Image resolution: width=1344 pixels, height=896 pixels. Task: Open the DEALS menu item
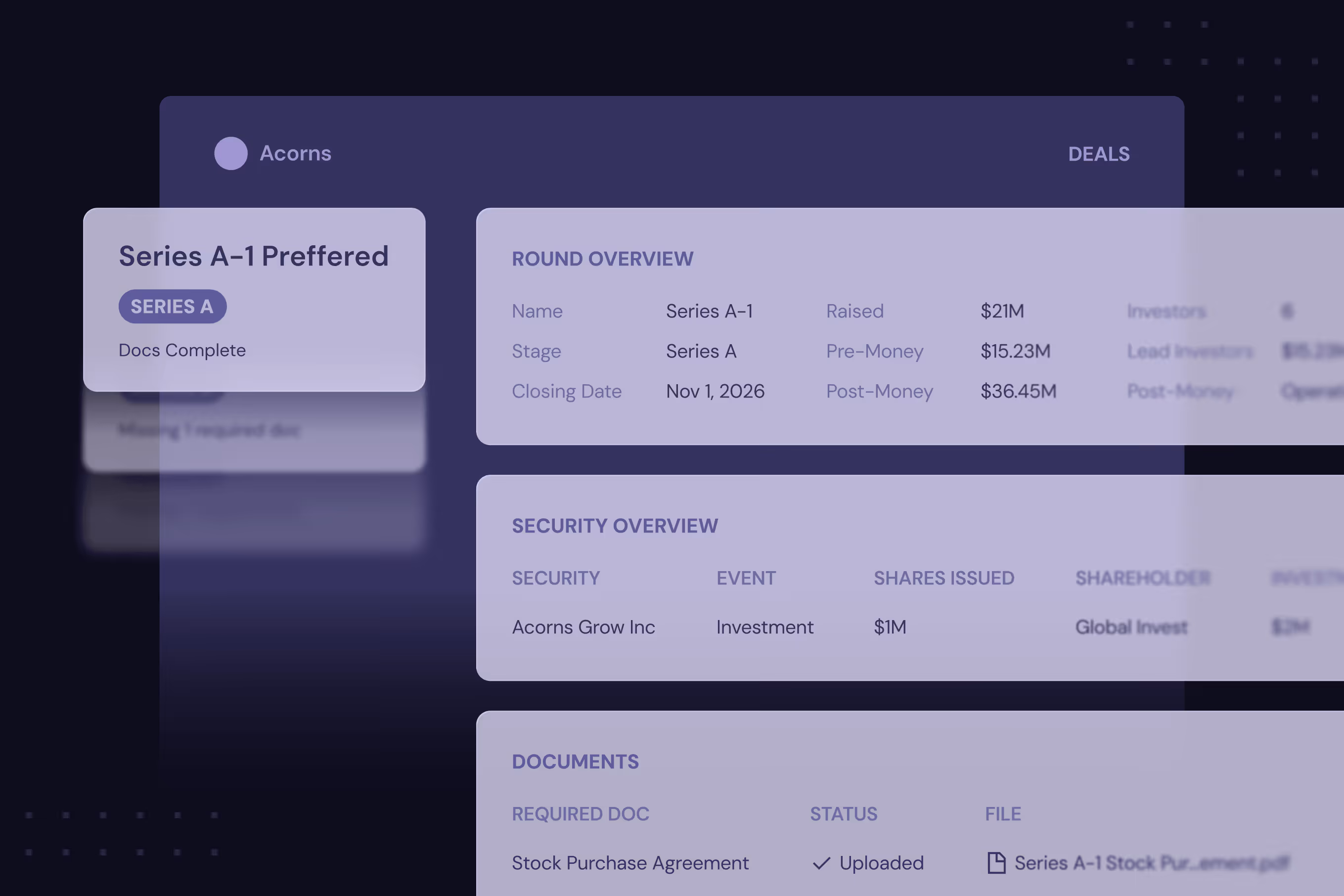pyautogui.click(x=1098, y=154)
